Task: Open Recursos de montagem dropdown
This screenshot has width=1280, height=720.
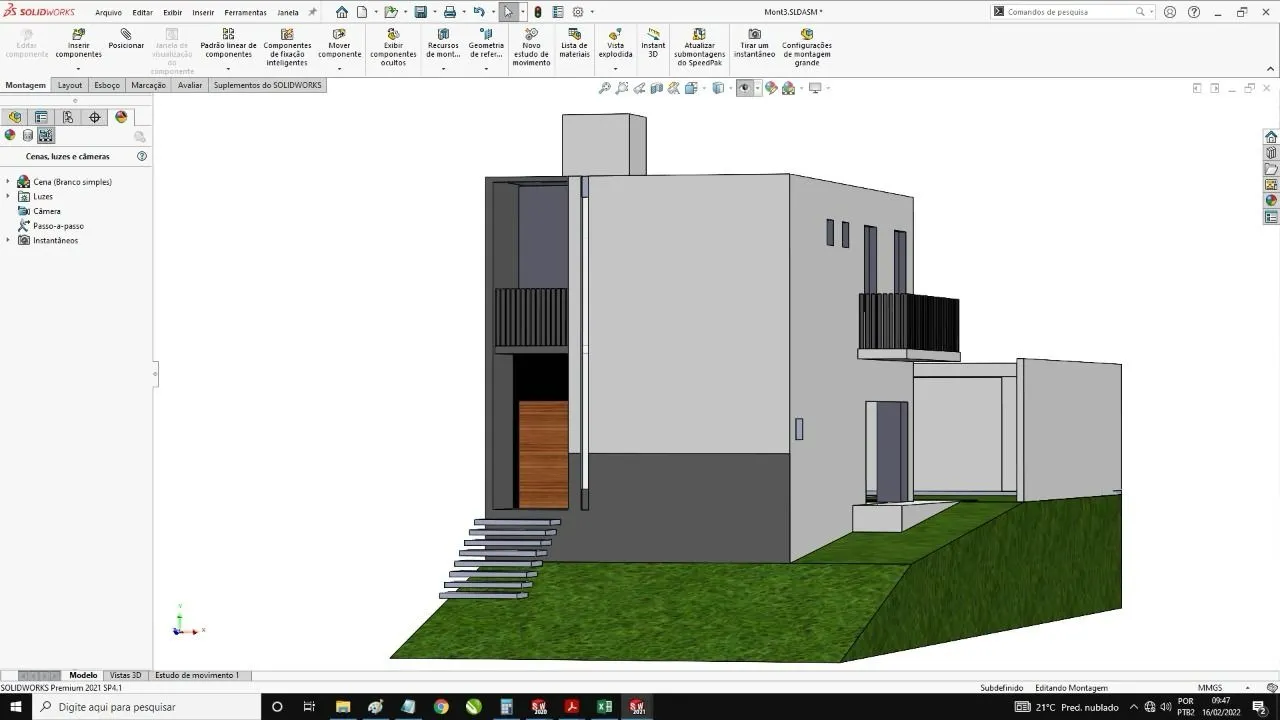Action: pyautogui.click(x=443, y=69)
